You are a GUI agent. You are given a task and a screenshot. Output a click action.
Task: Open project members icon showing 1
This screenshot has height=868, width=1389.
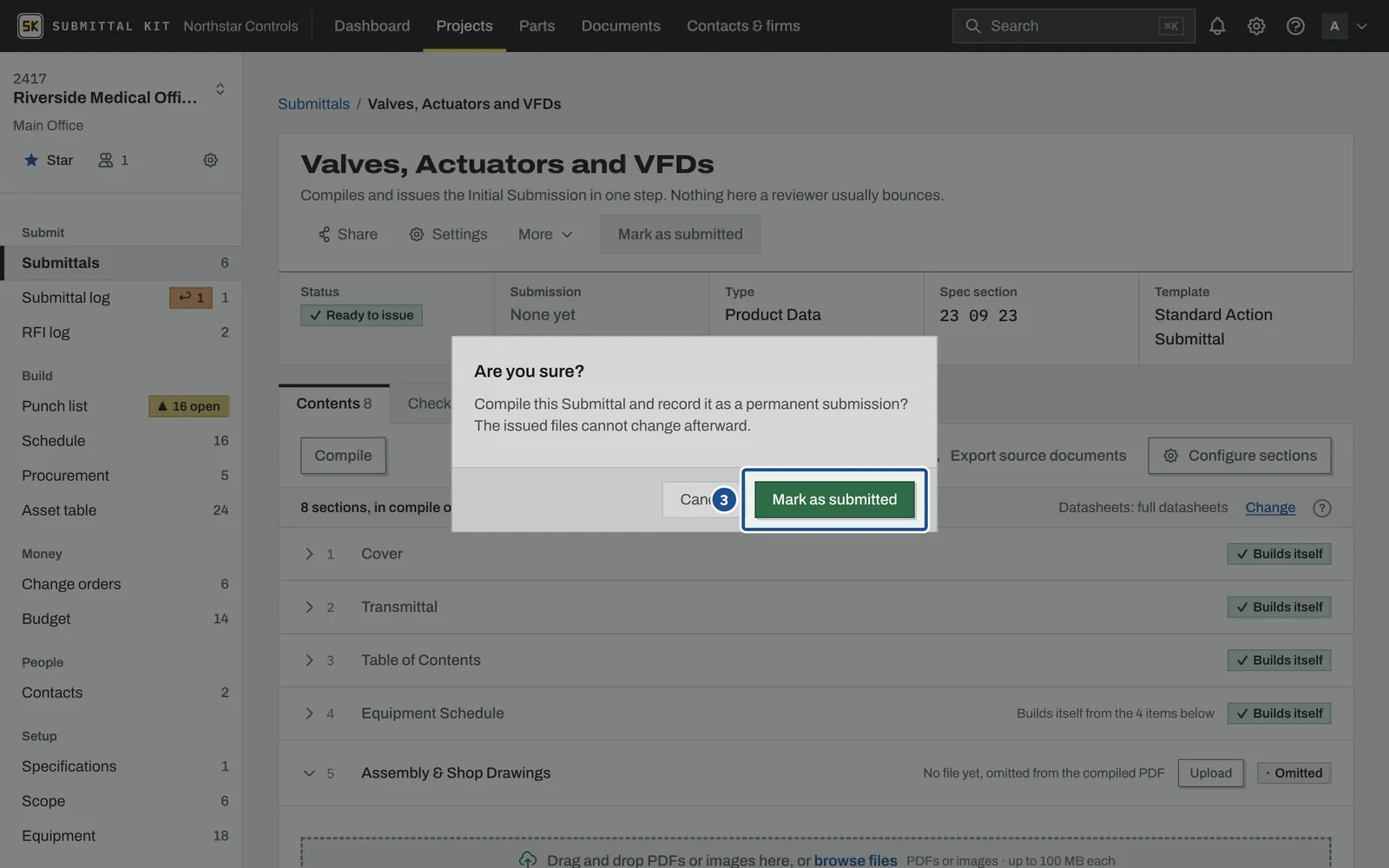[x=113, y=160]
